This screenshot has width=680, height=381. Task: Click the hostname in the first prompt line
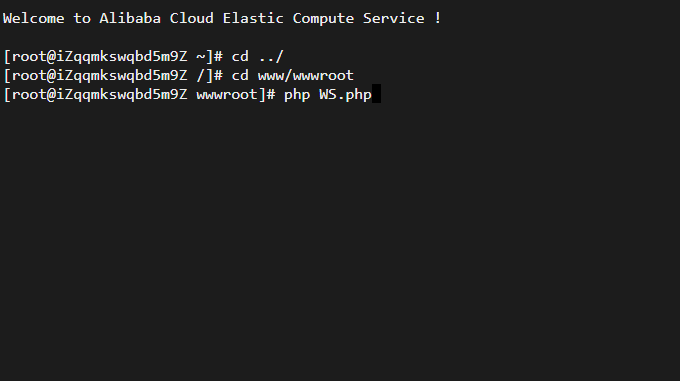tap(122, 57)
